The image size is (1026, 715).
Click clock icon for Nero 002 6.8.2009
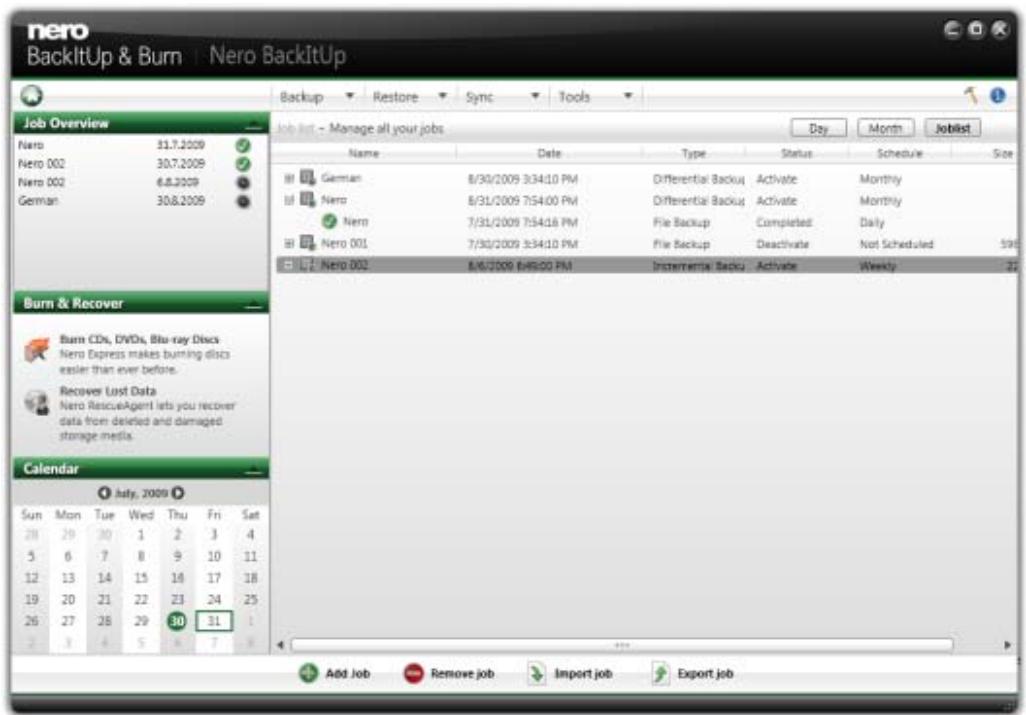pos(243,183)
